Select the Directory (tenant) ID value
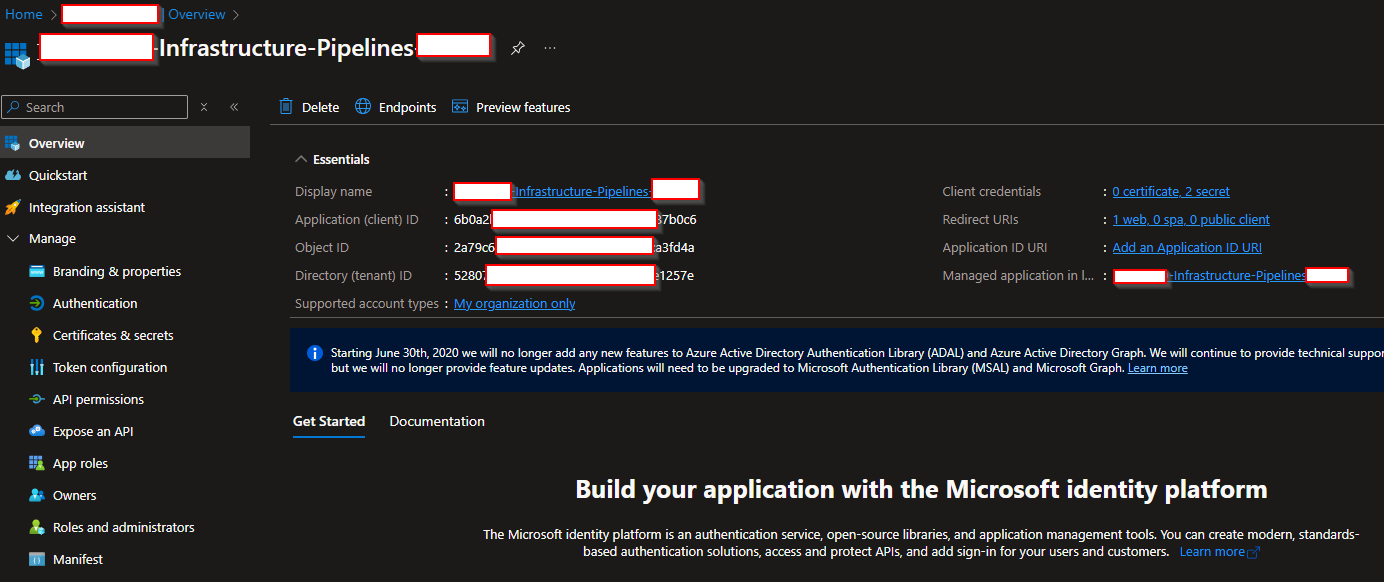 click(574, 275)
